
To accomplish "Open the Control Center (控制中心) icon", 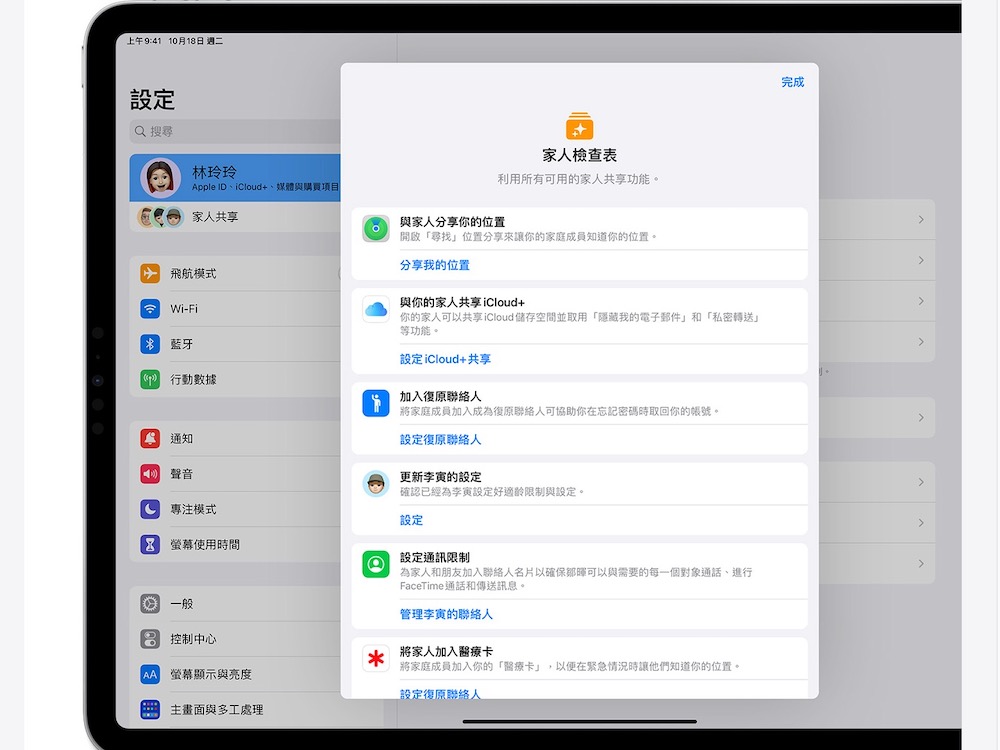I will coord(150,639).
